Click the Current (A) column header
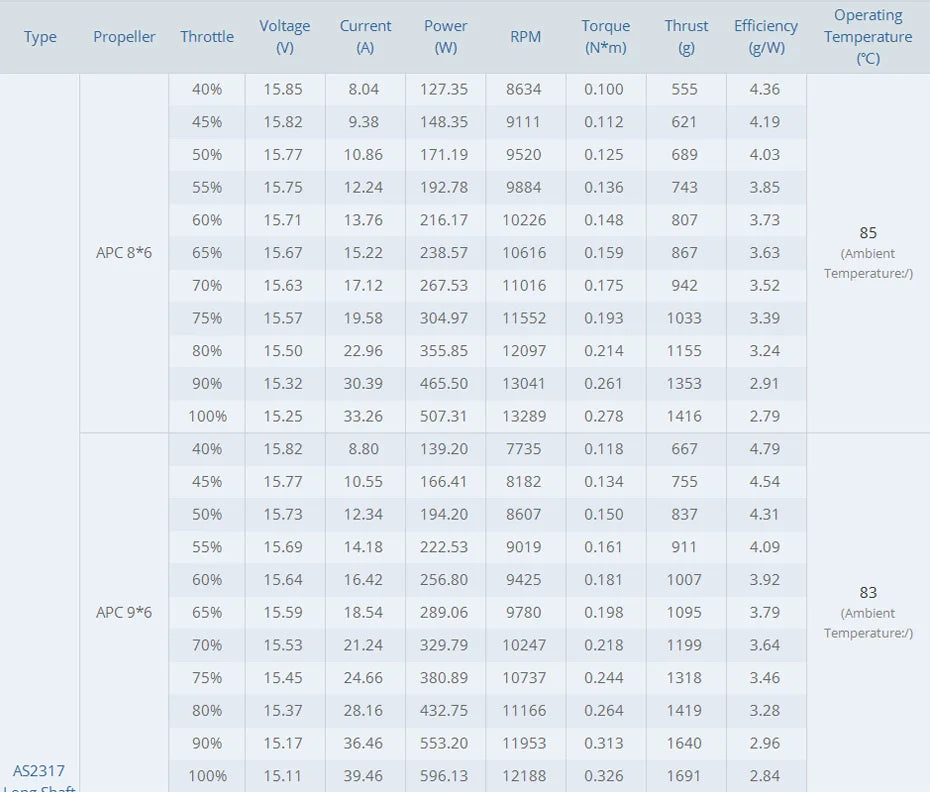The width and height of the screenshot is (930, 792). pyautogui.click(x=365, y=37)
